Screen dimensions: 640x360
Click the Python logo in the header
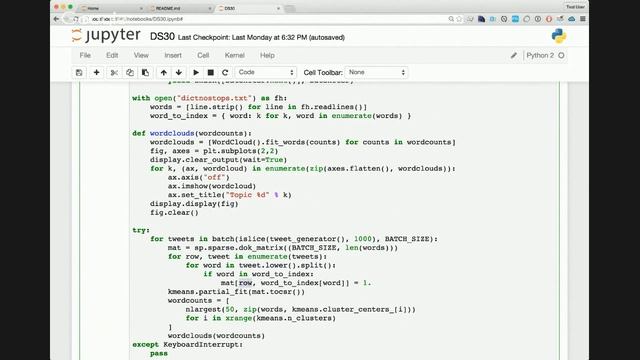click(559, 36)
